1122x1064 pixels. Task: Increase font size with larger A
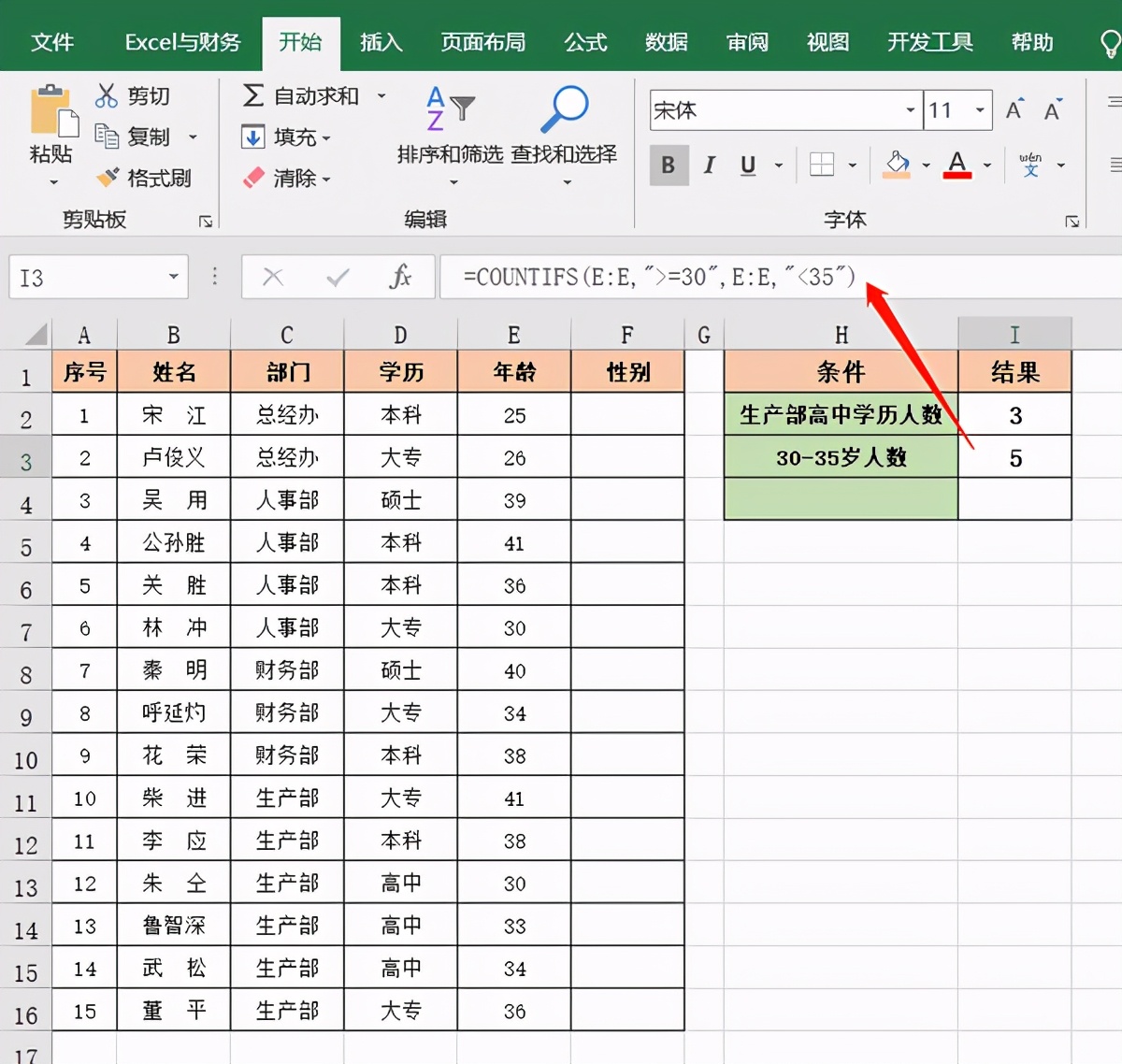1014,110
